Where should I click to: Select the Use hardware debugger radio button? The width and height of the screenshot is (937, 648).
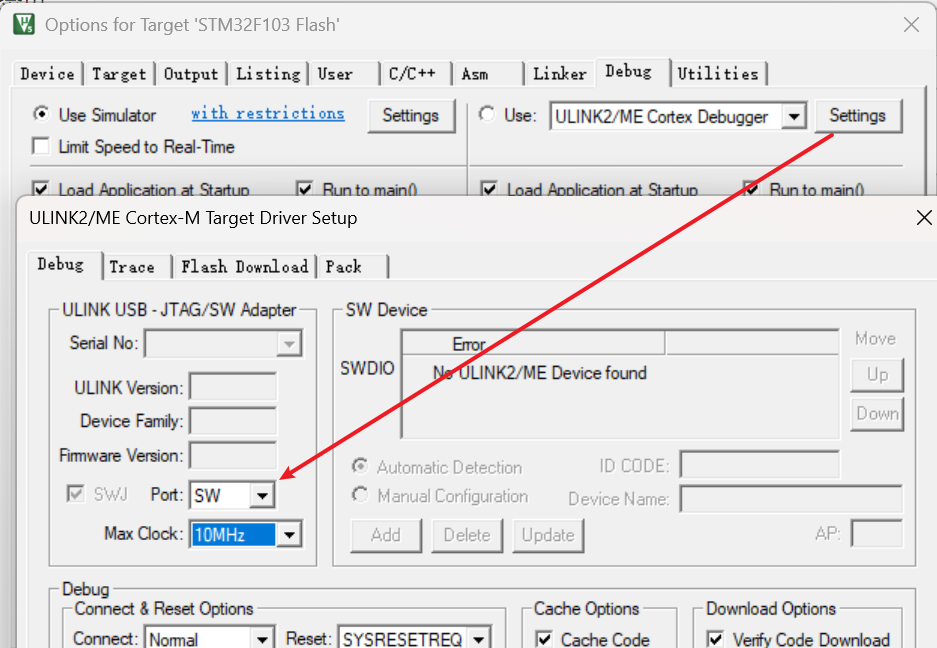pyautogui.click(x=487, y=114)
